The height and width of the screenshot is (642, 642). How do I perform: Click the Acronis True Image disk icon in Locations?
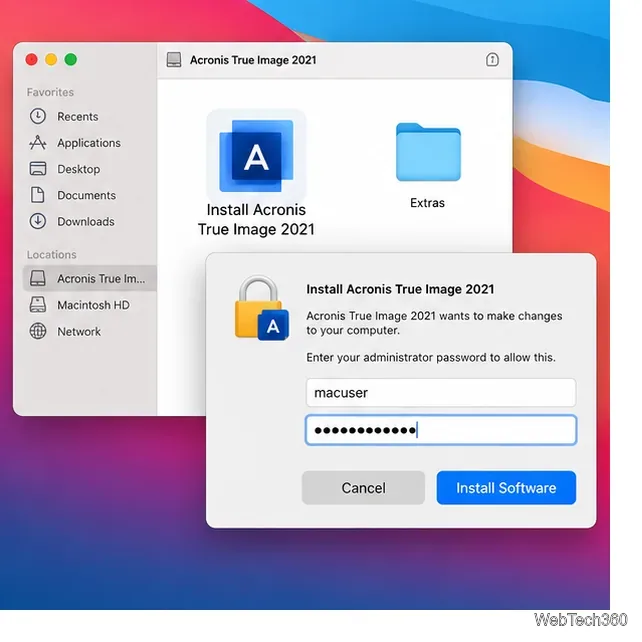(38, 278)
